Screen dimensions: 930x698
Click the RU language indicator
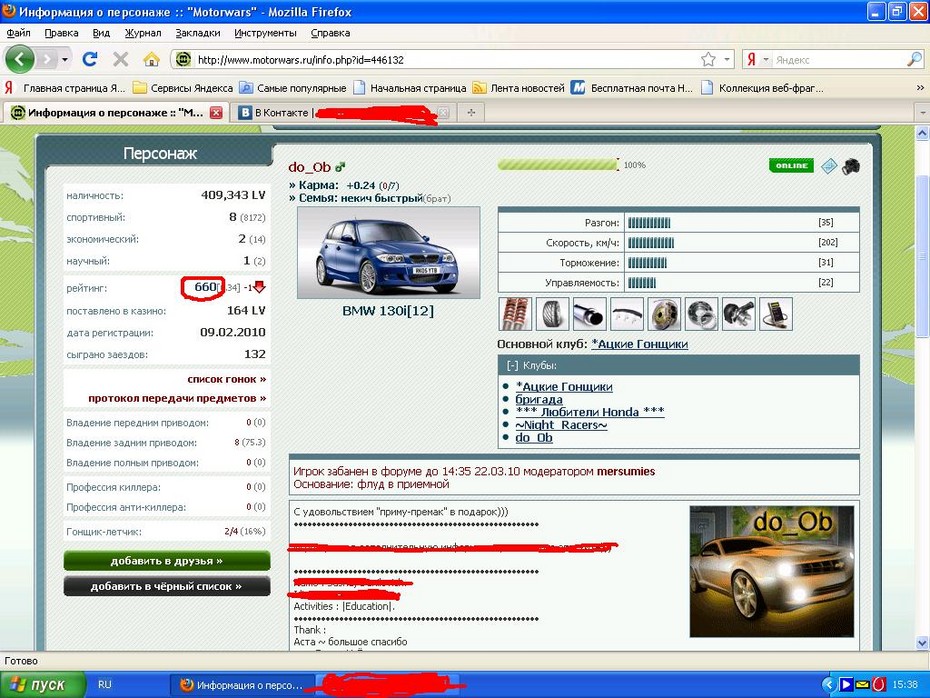pos(104,684)
